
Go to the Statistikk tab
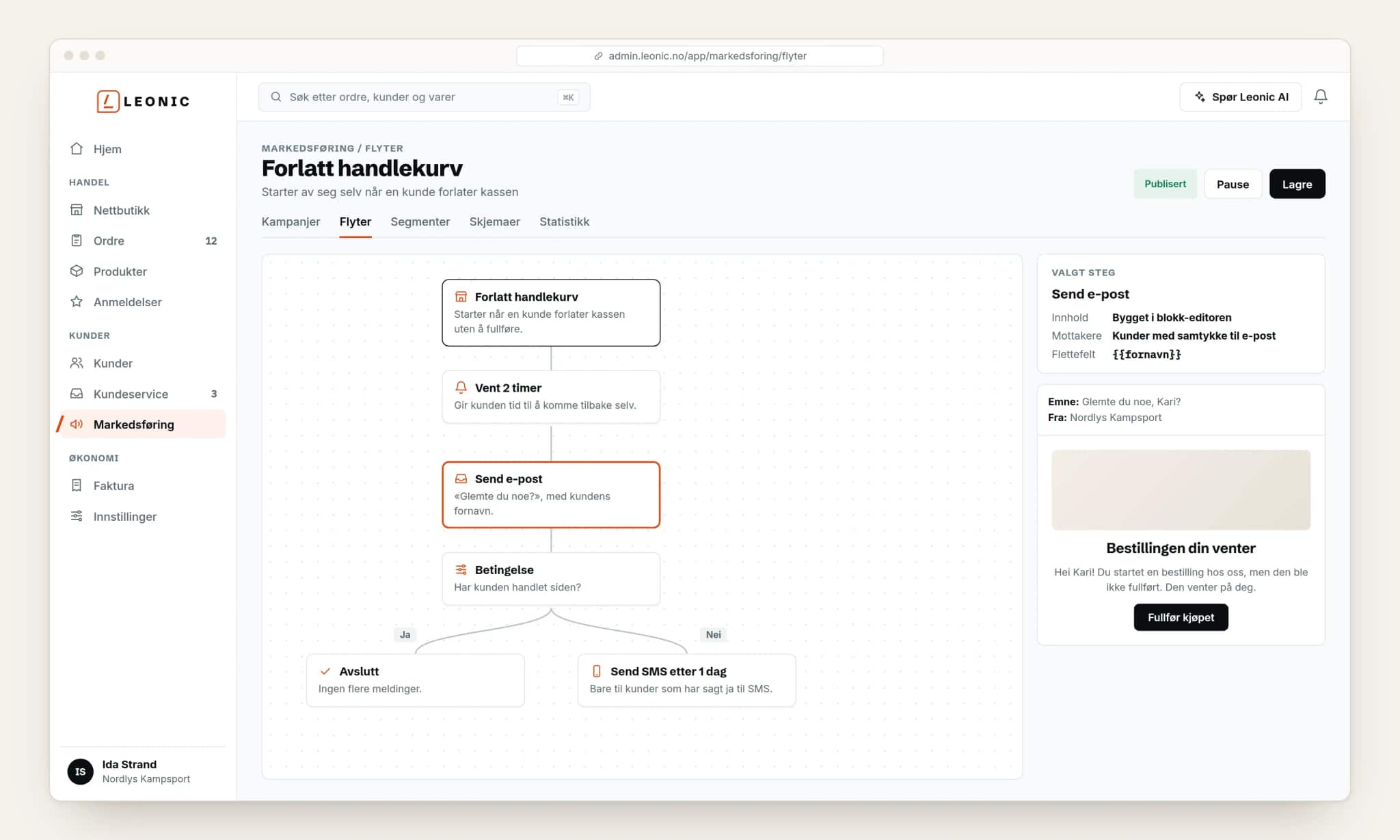click(565, 221)
